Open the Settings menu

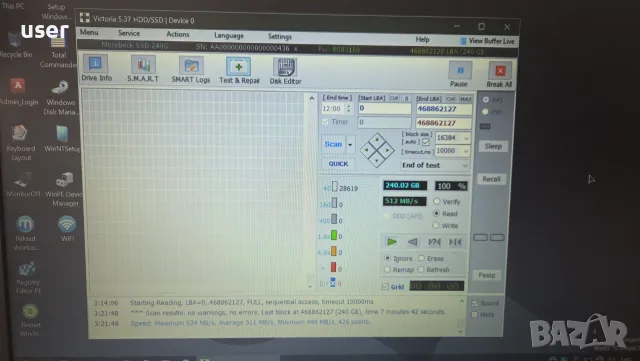coord(280,37)
